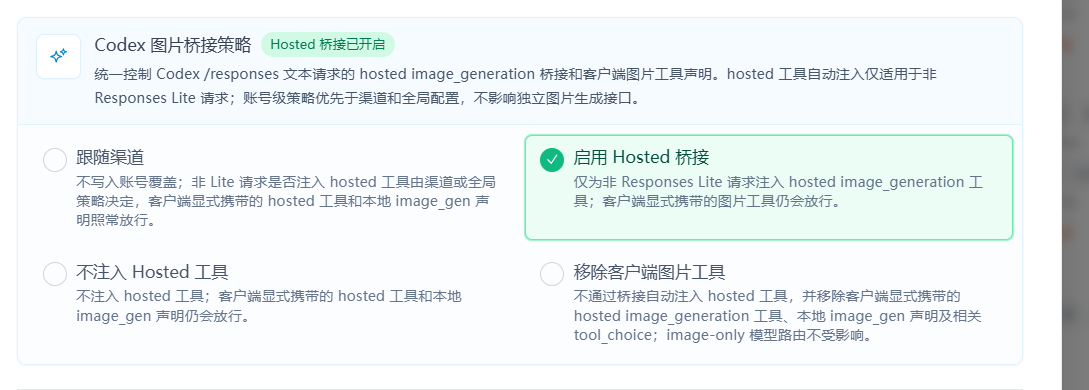Click the light blue header band of the policy card
This screenshot has width=1089, height=390.
pos(520,71)
